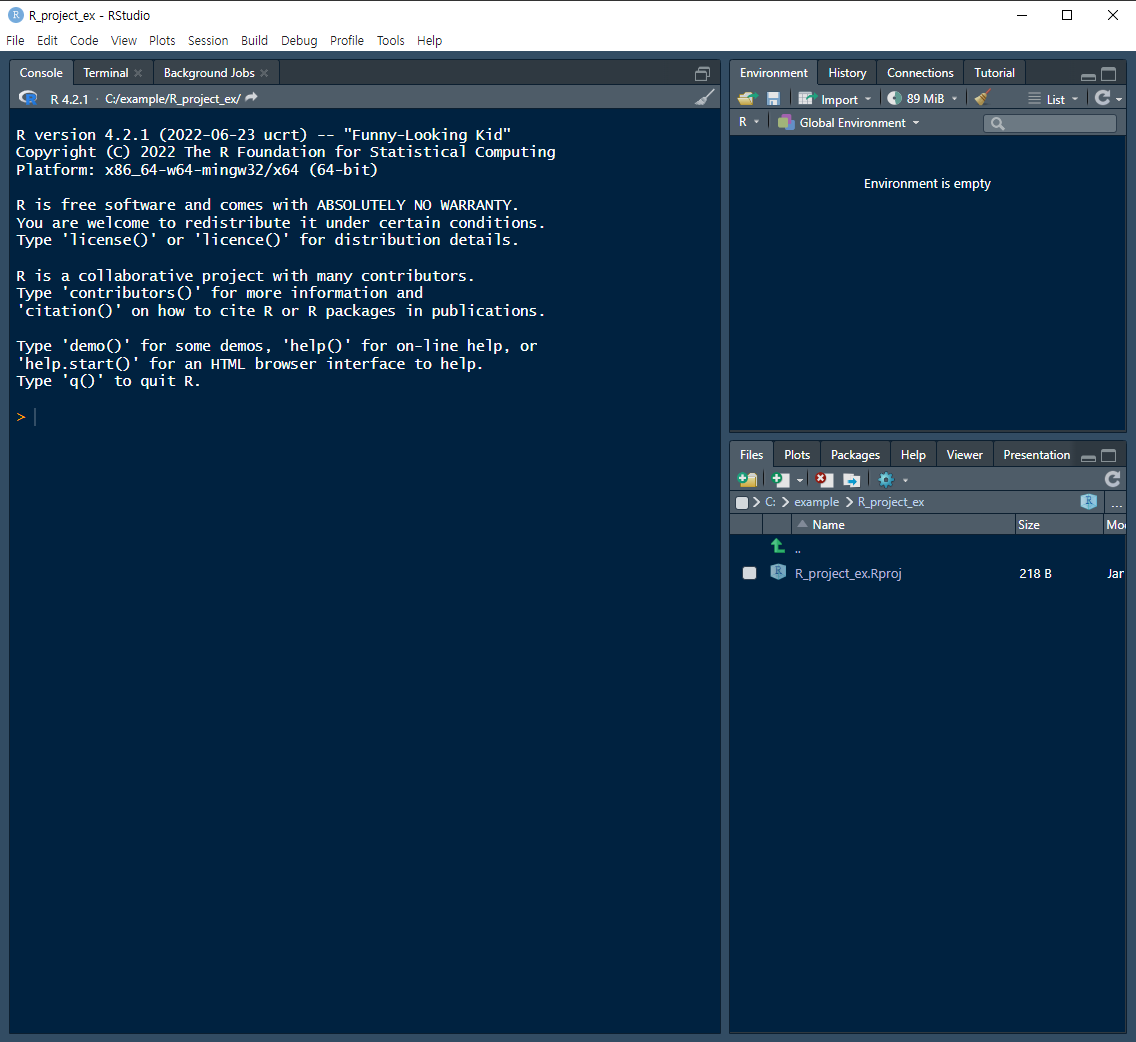Open the Help menu in menu bar
This screenshot has width=1136, height=1042.
click(430, 41)
